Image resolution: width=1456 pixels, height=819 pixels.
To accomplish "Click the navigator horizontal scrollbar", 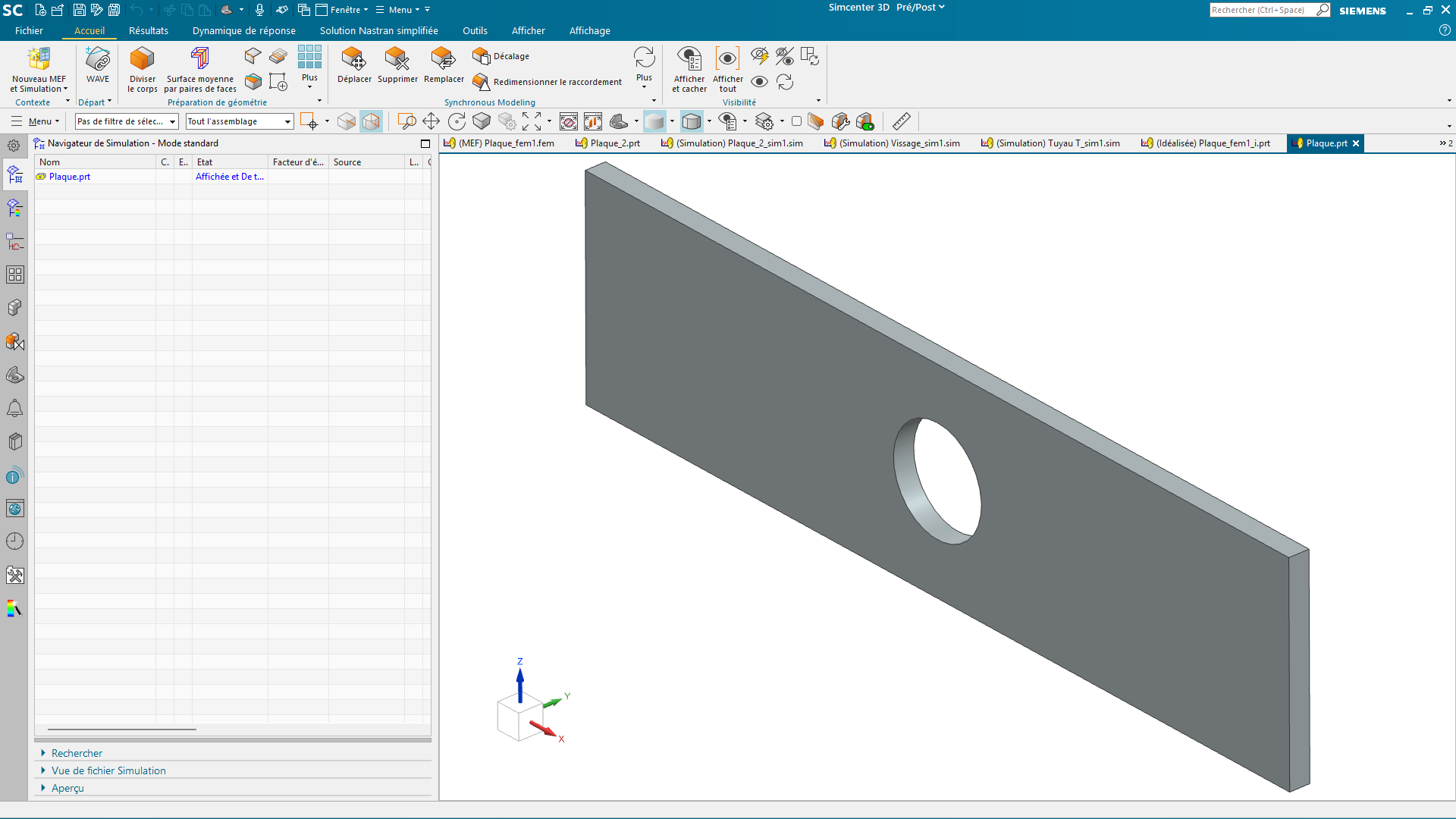I will (x=122, y=730).
